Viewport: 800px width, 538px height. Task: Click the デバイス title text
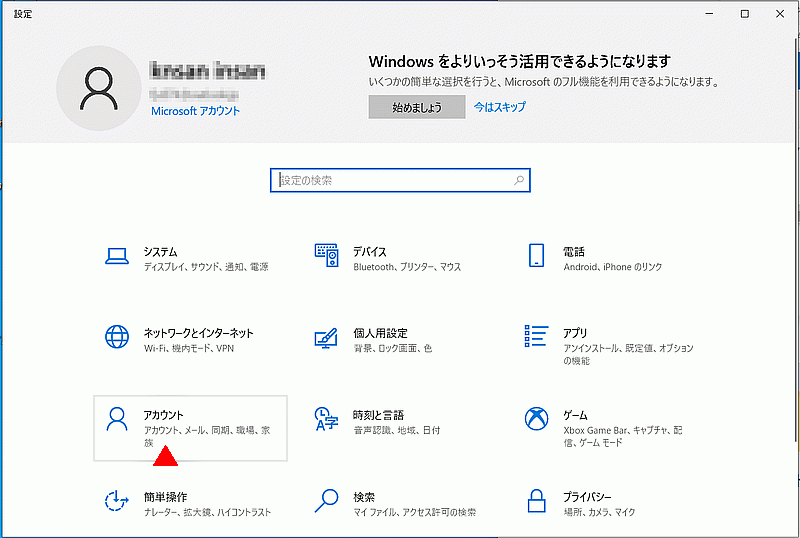click(370, 252)
